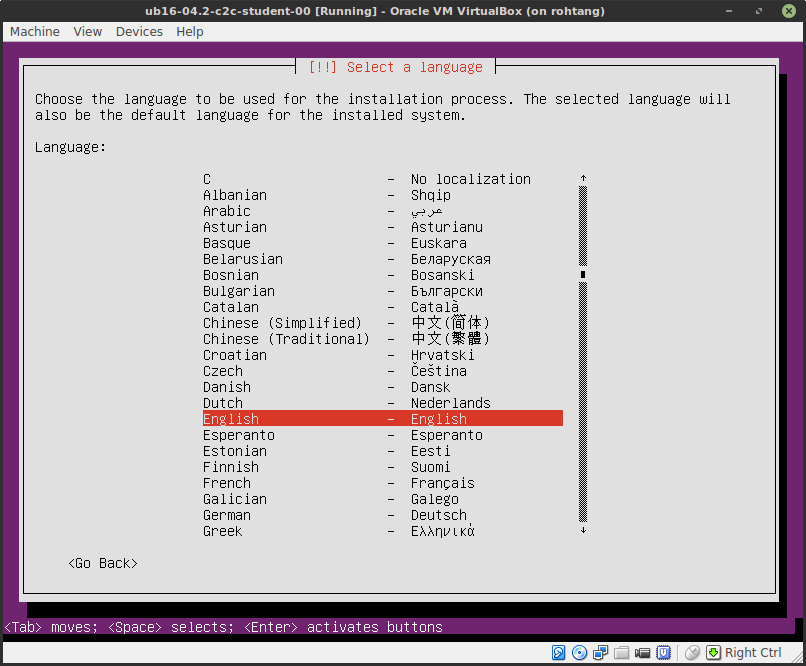Viewport: 806px width, 666px height.
Task: Click the scrollbar up arrow
Action: tap(582, 175)
